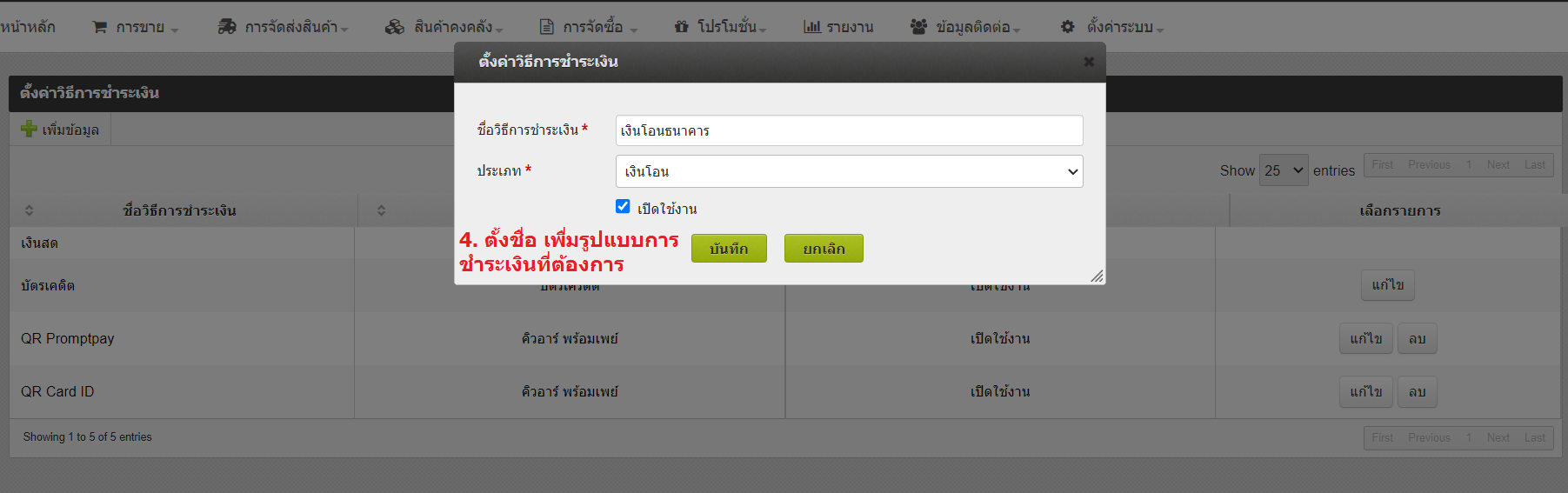This screenshot has width=1568, height=493.
Task: Open the ประเภท dropdown showing เงินโอน
Action: point(849,171)
